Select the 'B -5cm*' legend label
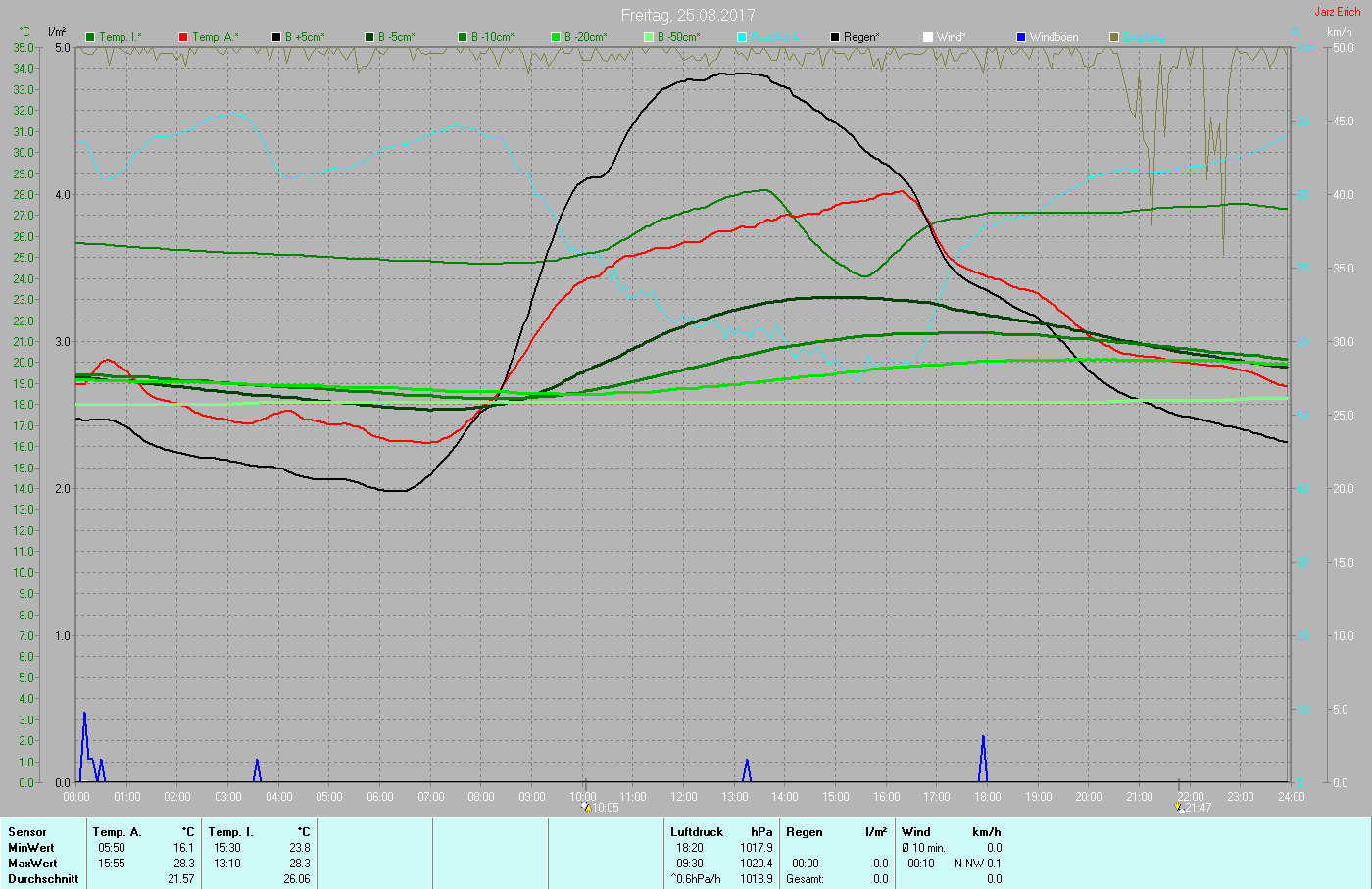Viewport: 1372px width, 889px height. (397, 37)
